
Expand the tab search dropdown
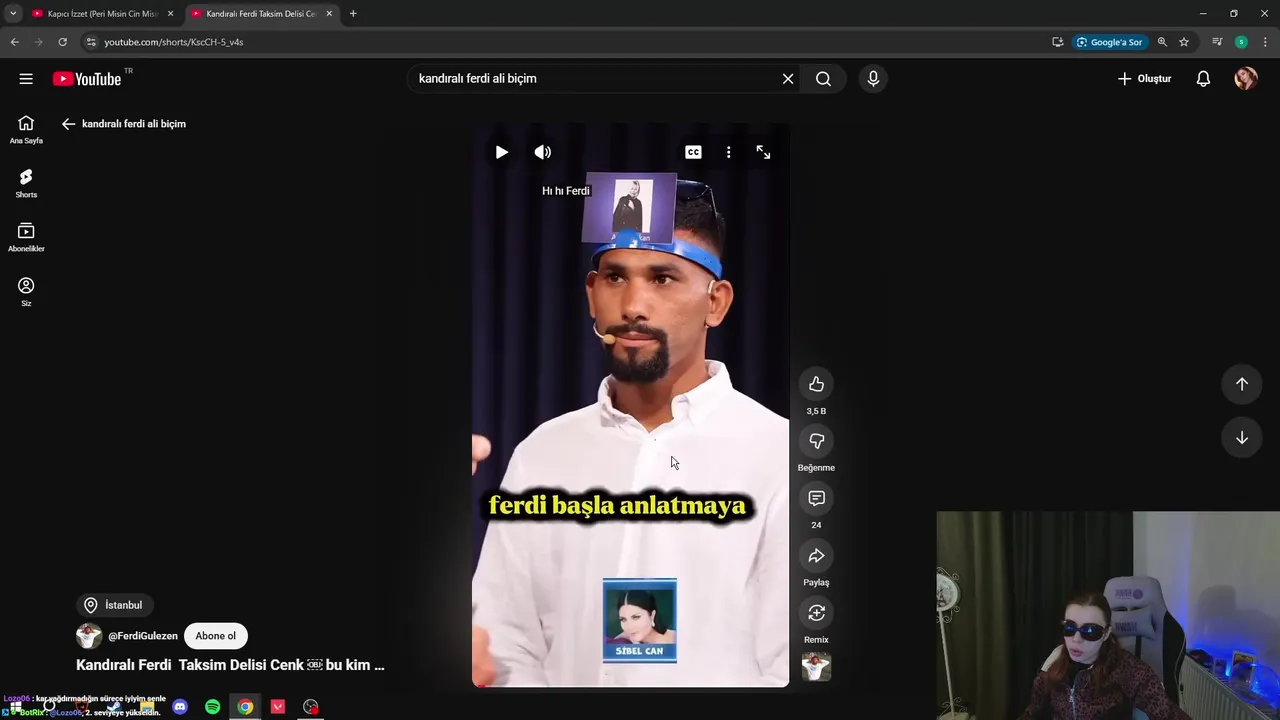tap(13, 14)
